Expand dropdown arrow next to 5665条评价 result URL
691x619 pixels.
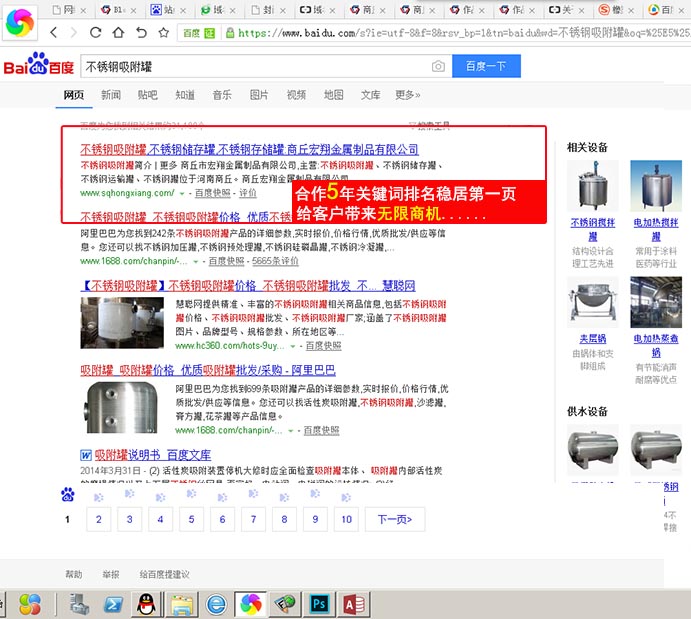click(x=195, y=262)
